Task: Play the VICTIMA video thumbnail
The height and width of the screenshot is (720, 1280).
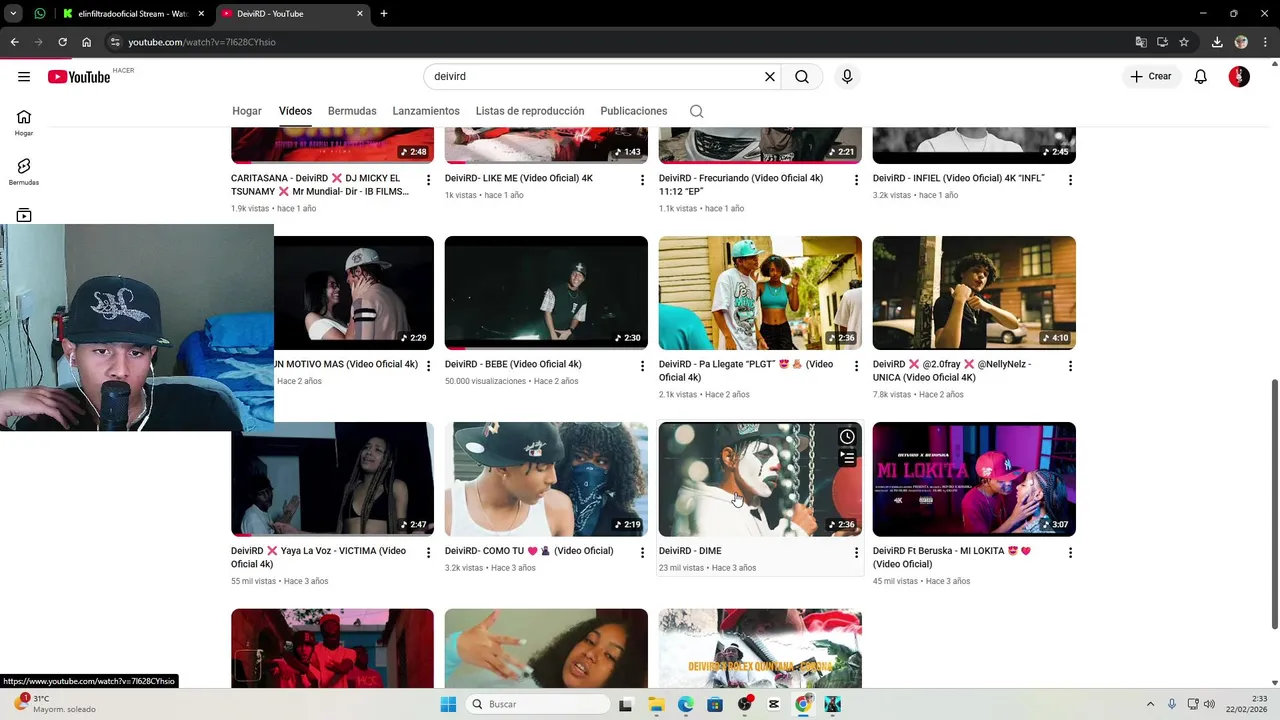Action: [332, 479]
